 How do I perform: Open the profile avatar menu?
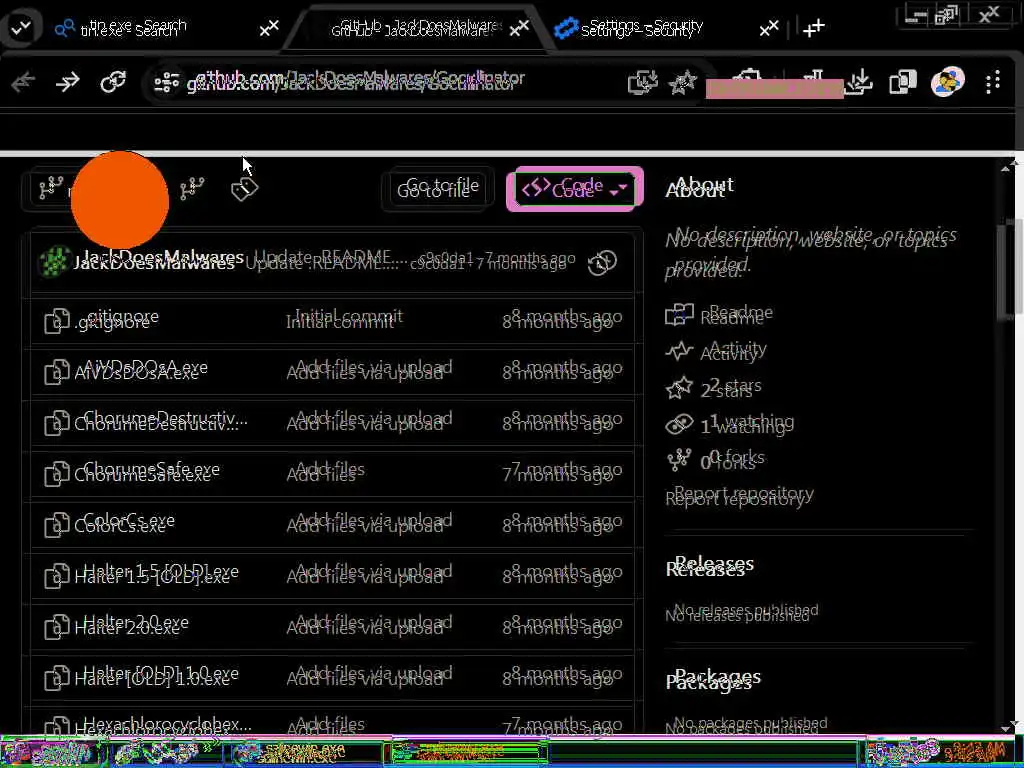(948, 82)
